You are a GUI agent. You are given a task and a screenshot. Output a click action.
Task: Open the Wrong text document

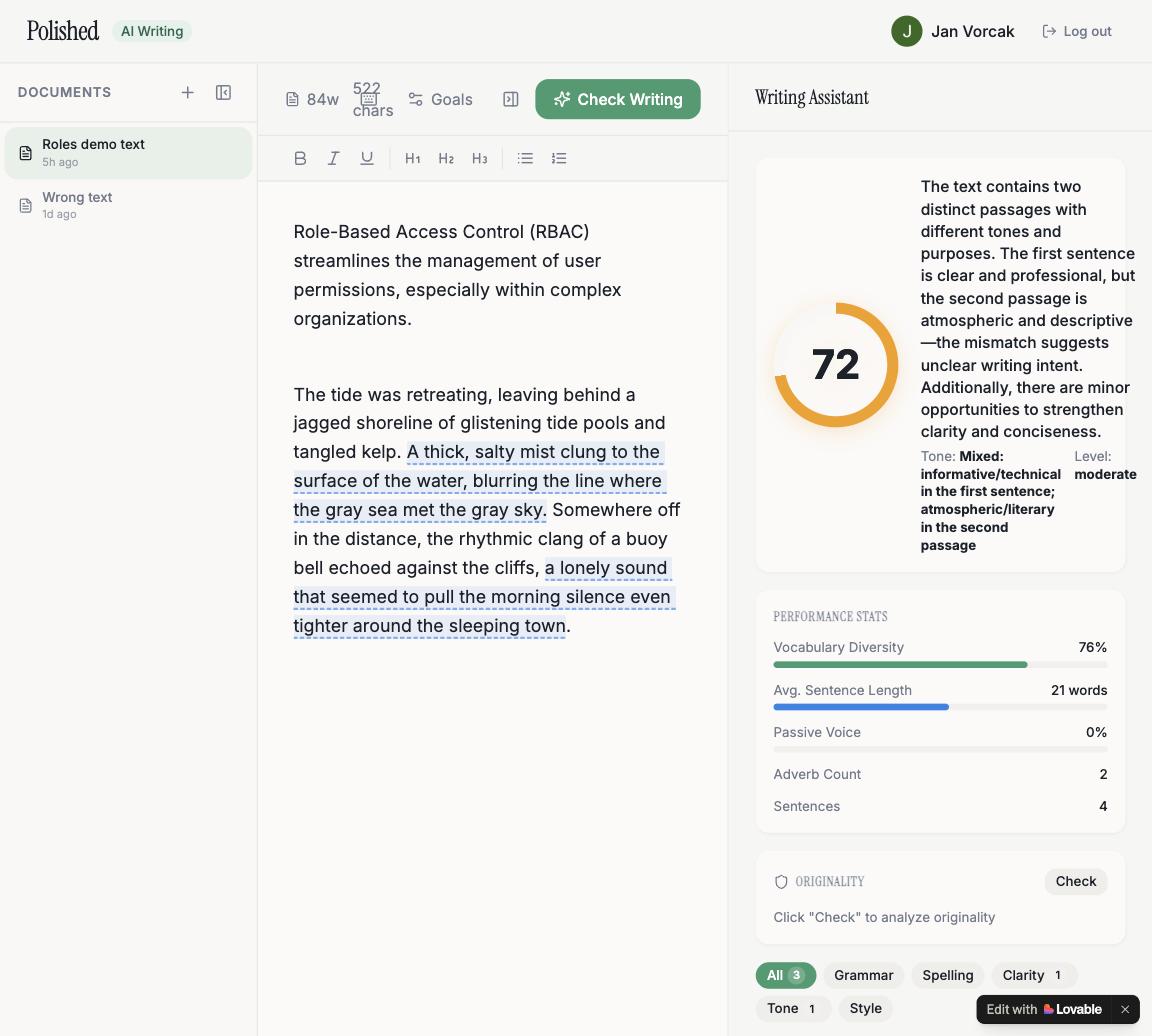pyautogui.click(x=77, y=204)
